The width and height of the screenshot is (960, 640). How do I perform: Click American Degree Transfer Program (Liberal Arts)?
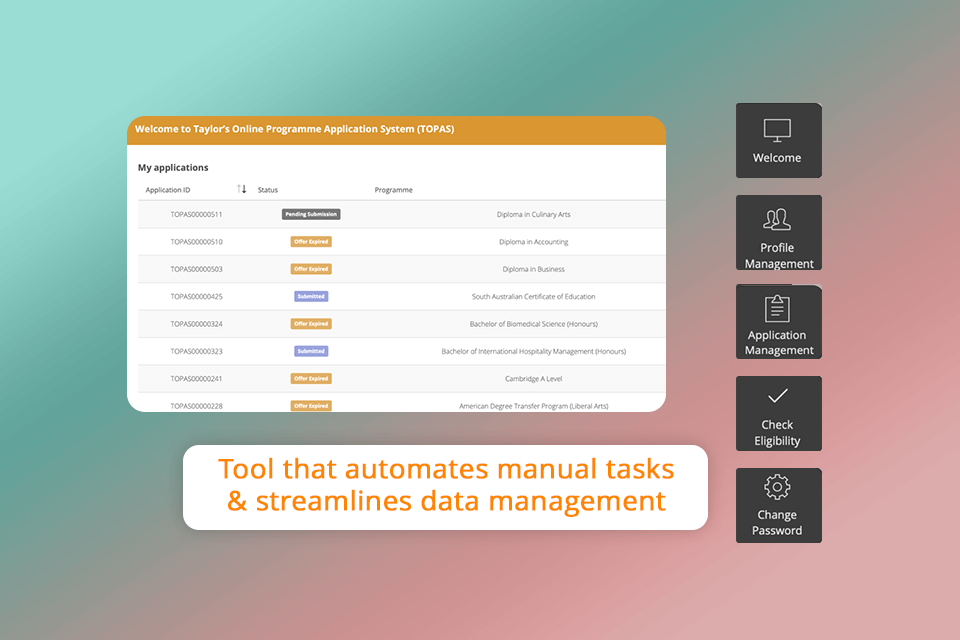click(533, 406)
